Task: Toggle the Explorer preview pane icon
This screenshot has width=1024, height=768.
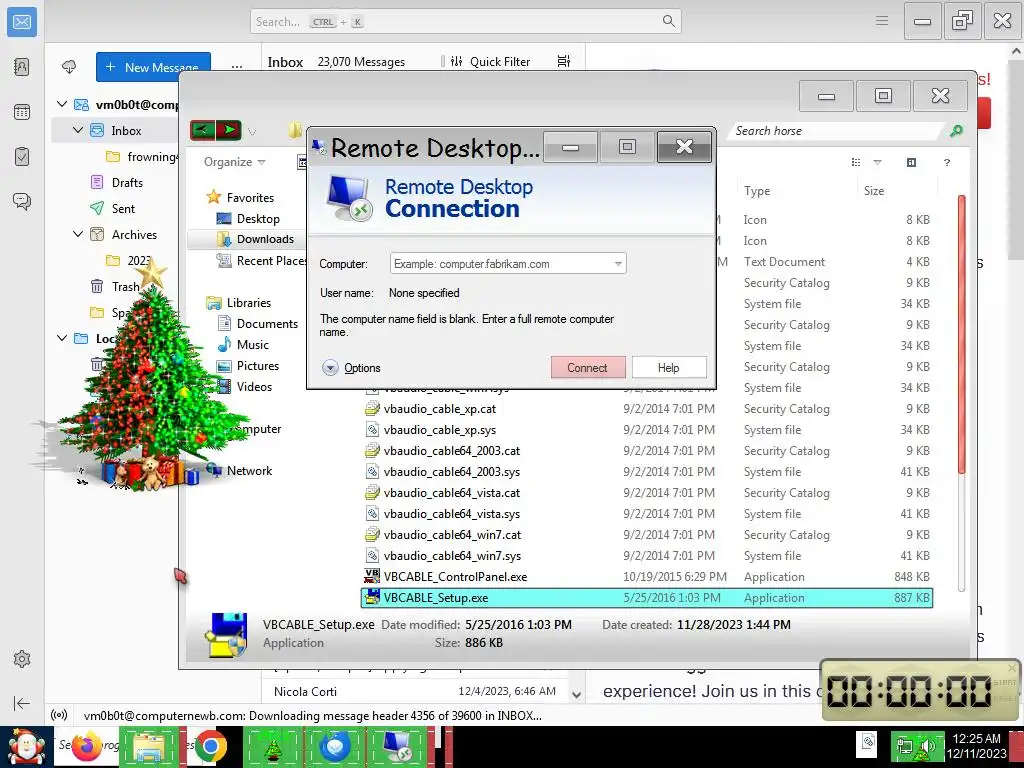Action: pos(911,162)
